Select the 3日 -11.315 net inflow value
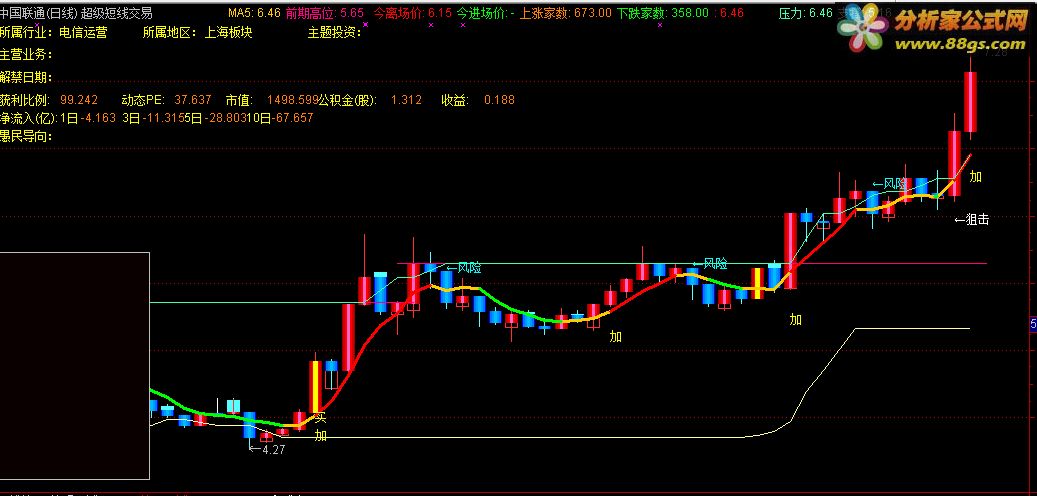 153,118
